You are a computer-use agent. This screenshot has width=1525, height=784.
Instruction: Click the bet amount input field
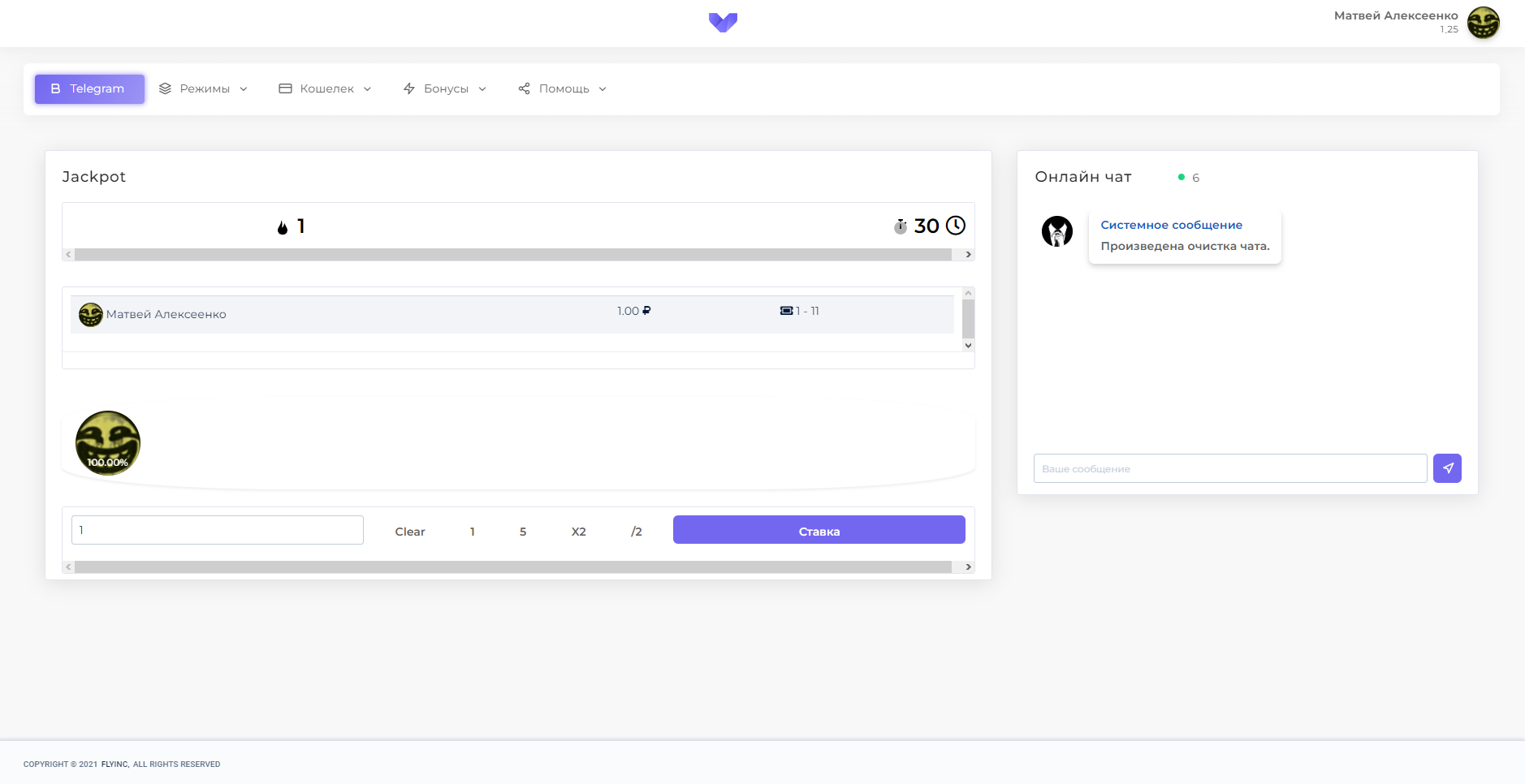coord(218,530)
